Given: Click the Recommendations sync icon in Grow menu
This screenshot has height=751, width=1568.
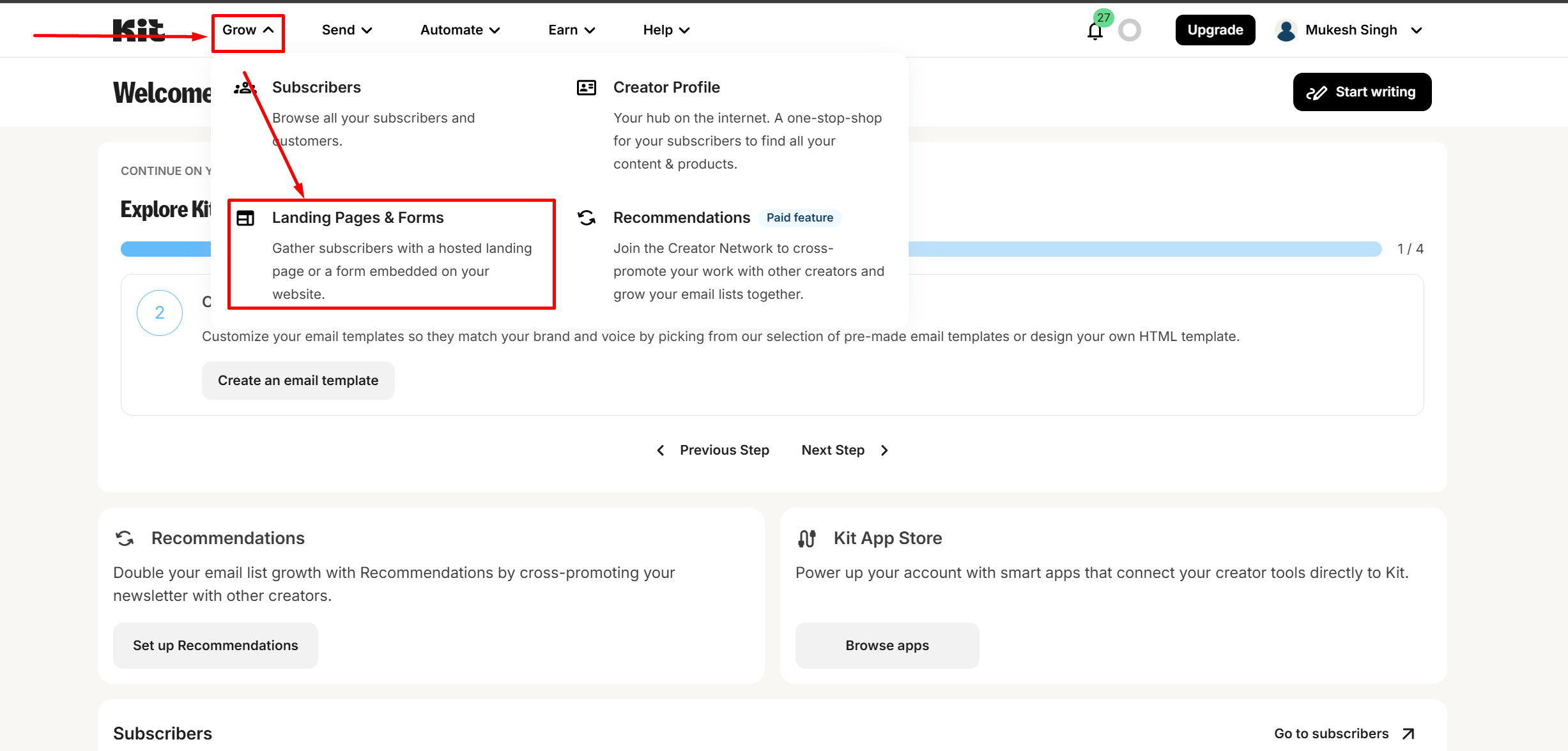Looking at the screenshot, I should coord(586,218).
